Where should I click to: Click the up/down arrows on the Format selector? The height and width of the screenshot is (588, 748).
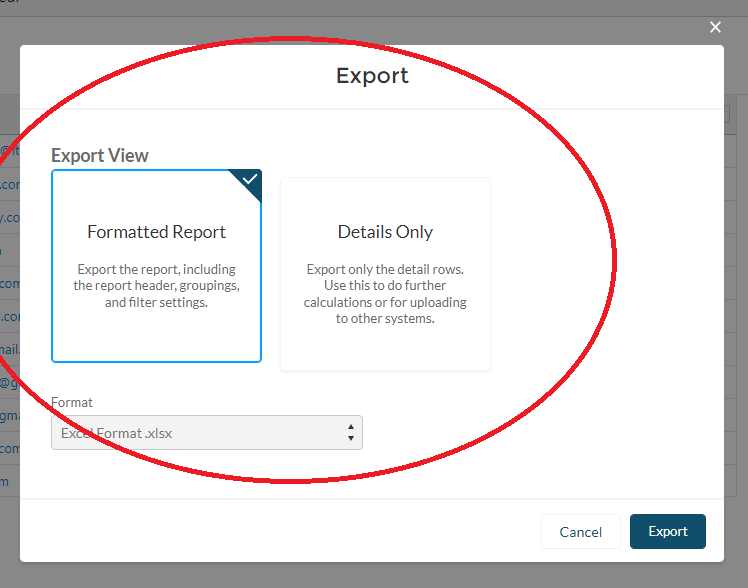tap(350, 433)
